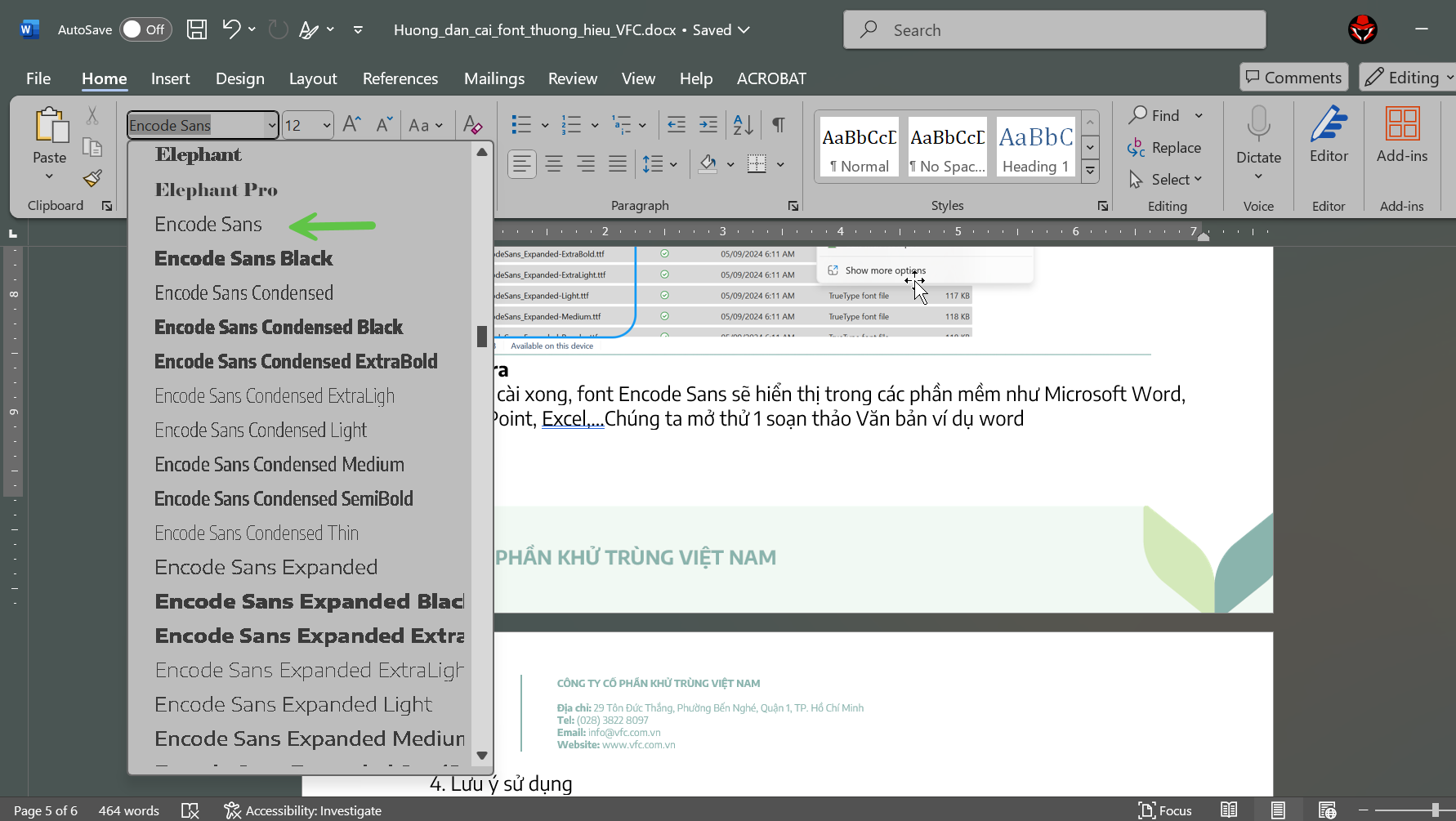Click the Save icon in title bar
Screen dimensions: 1456x821
(x=197, y=29)
